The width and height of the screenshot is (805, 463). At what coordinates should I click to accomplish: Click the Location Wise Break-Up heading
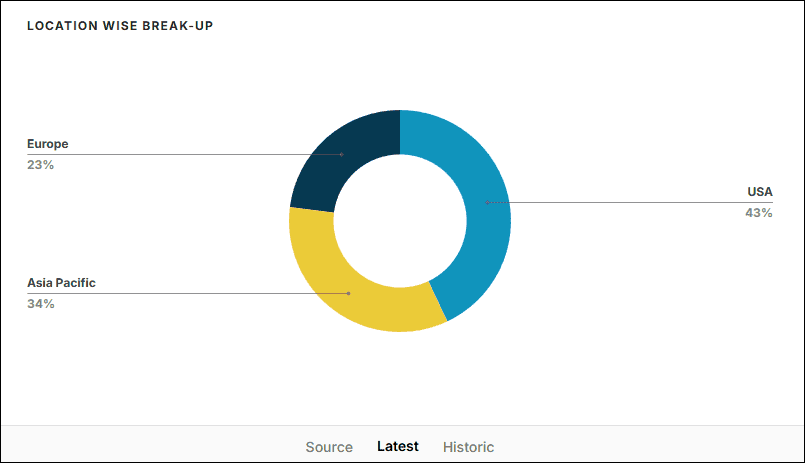(120, 26)
